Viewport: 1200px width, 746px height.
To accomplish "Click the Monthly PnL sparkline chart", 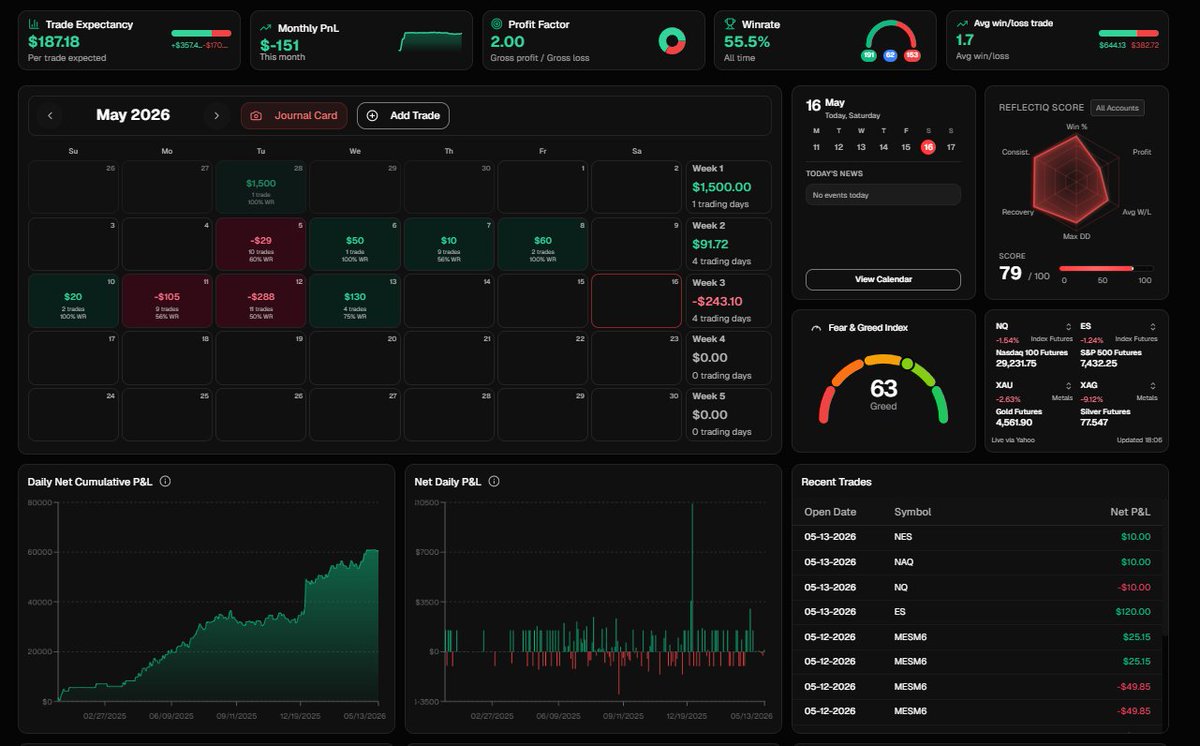I will (x=431, y=41).
